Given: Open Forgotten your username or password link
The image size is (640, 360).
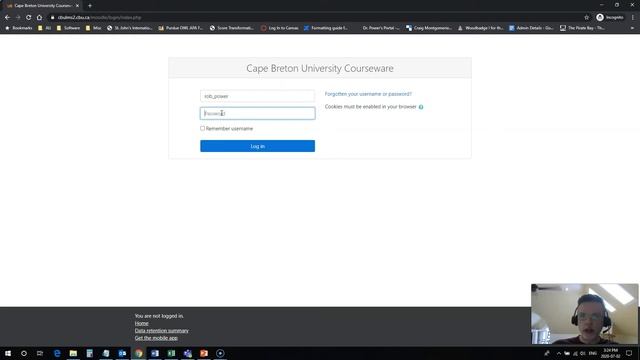Looking at the screenshot, I should (368, 94).
